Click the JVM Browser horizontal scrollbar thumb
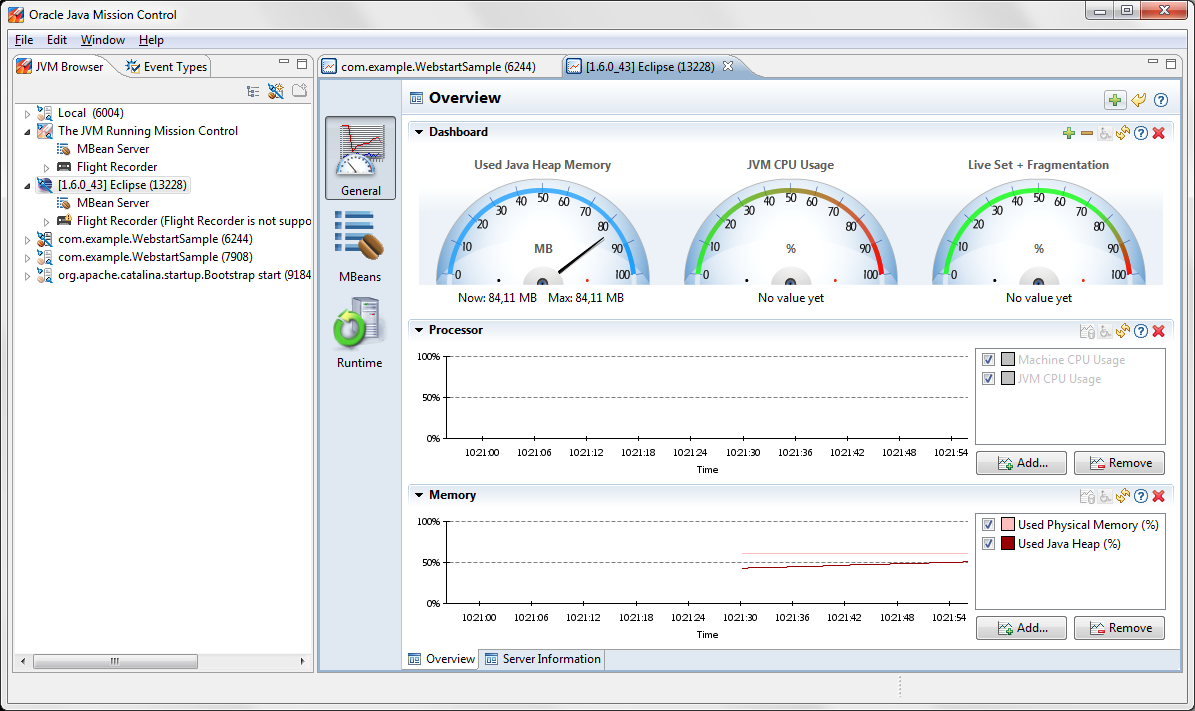The height and width of the screenshot is (711, 1195). point(115,661)
